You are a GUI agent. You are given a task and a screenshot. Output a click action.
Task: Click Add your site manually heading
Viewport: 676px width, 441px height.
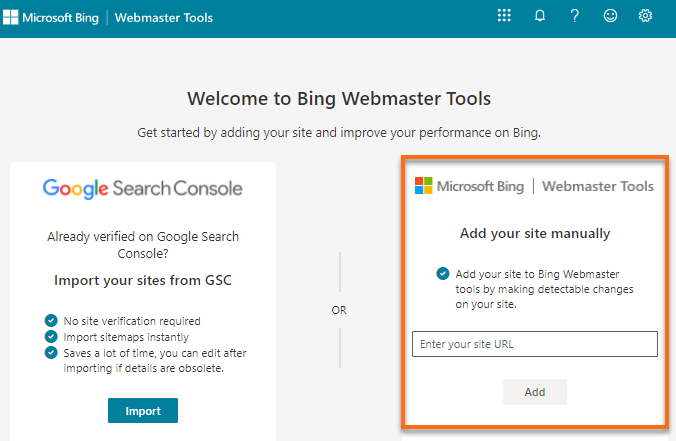tap(535, 234)
